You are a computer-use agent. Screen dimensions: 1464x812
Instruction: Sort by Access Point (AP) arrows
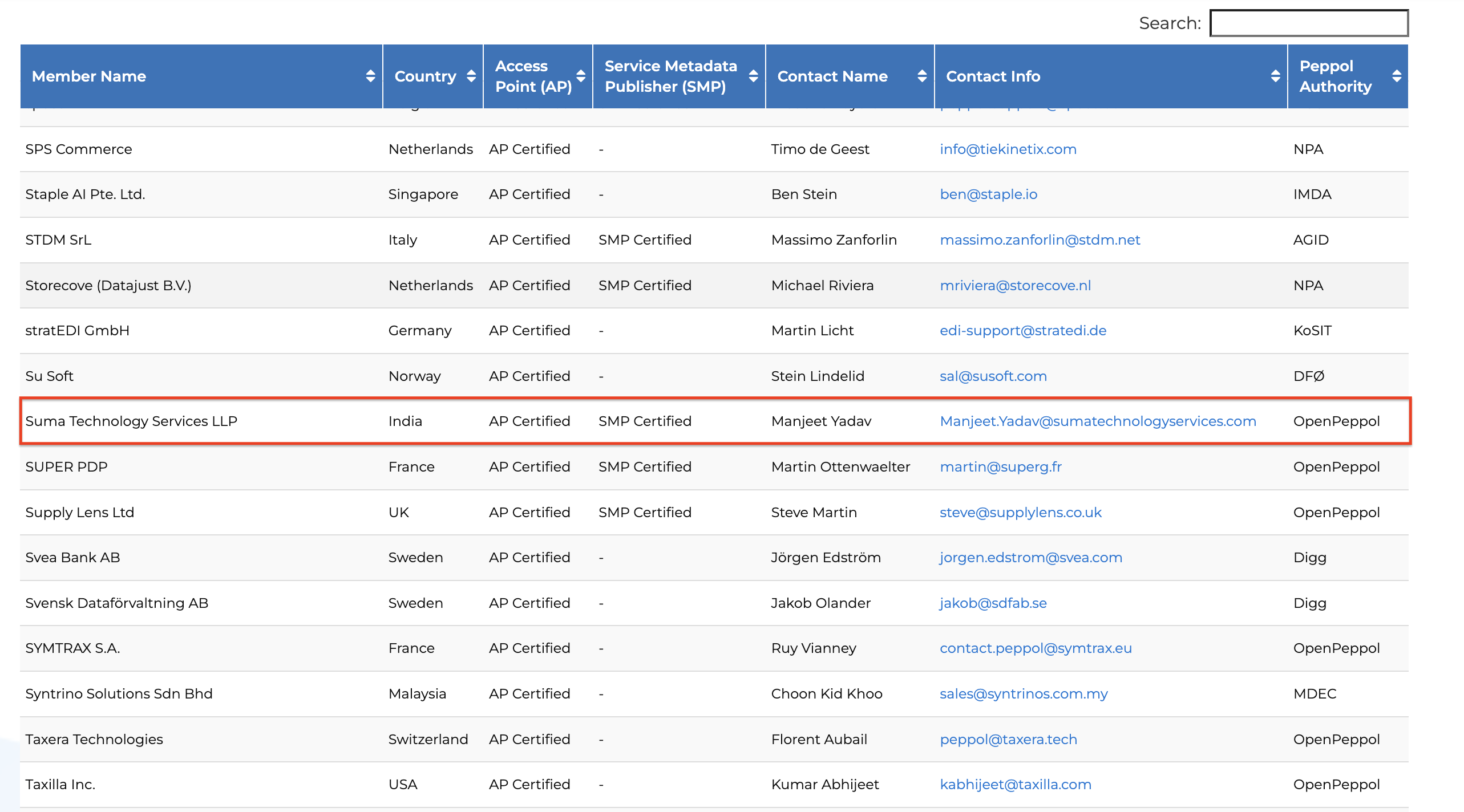tap(581, 76)
